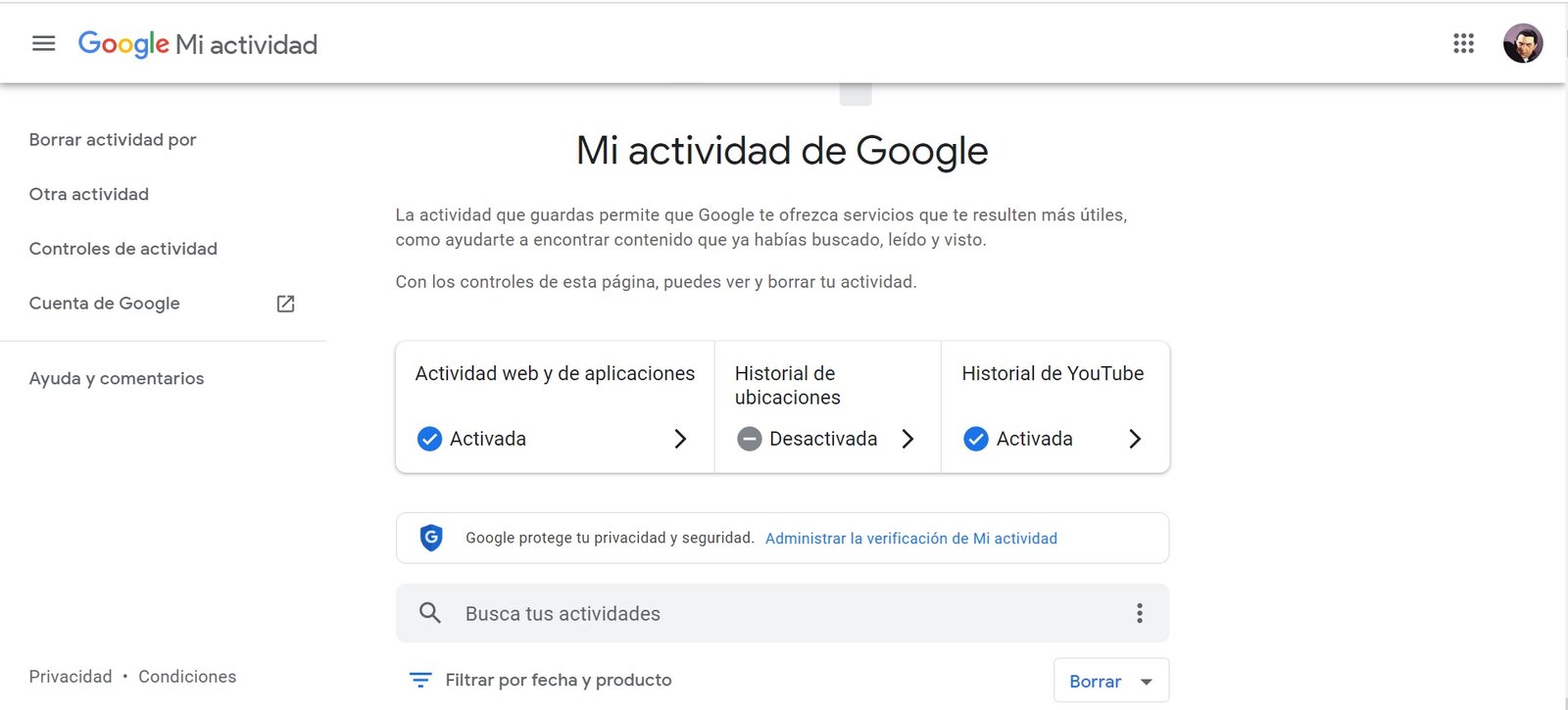Screen dimensions: 1568x710
Task: Open the Historial de ubicaciones card title
Action: [788, 385]
